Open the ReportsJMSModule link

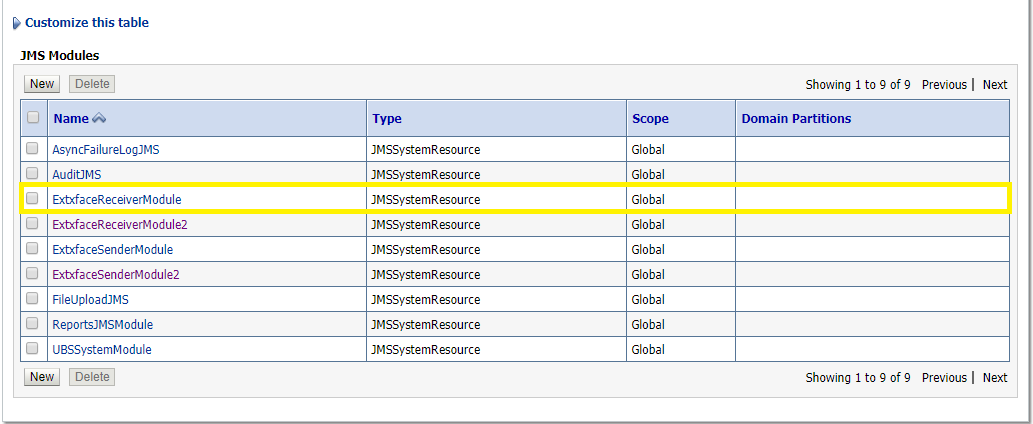click(x=103, y=325)
